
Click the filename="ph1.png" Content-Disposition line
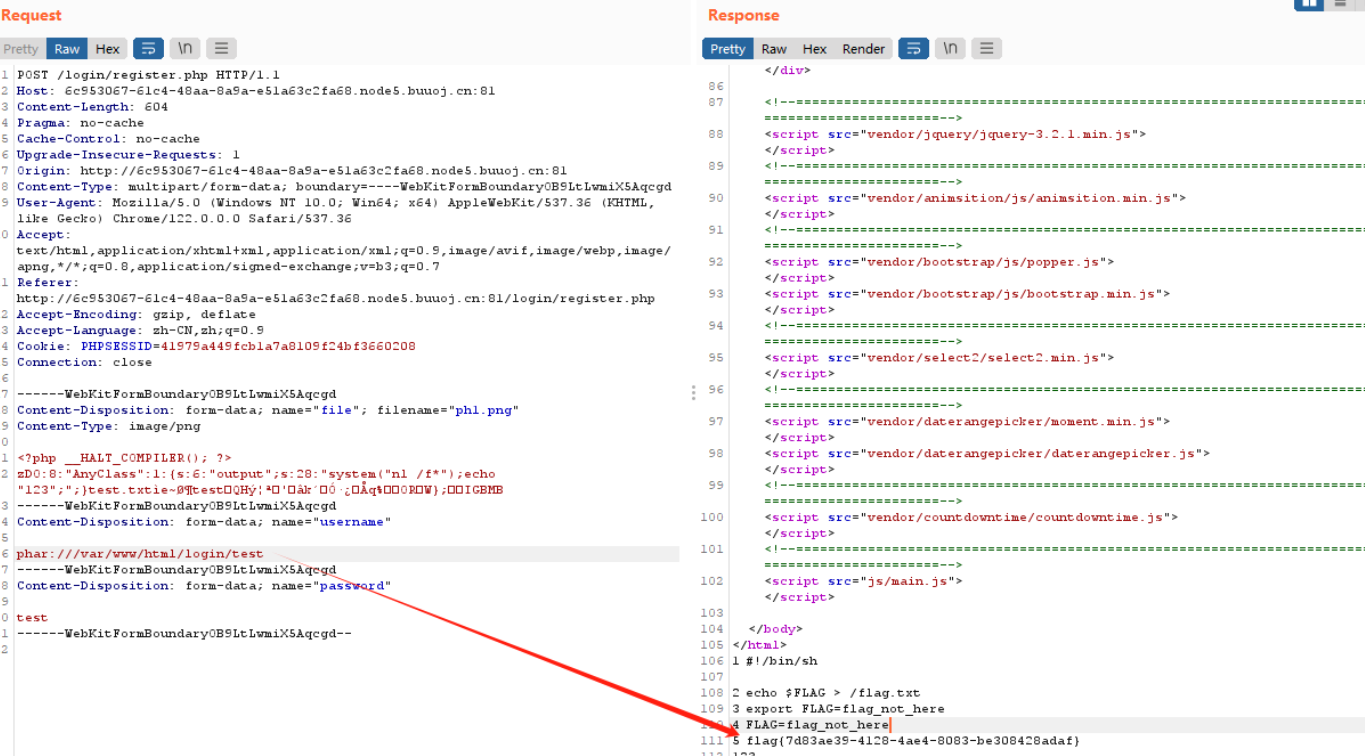click(x=268, y=410)
